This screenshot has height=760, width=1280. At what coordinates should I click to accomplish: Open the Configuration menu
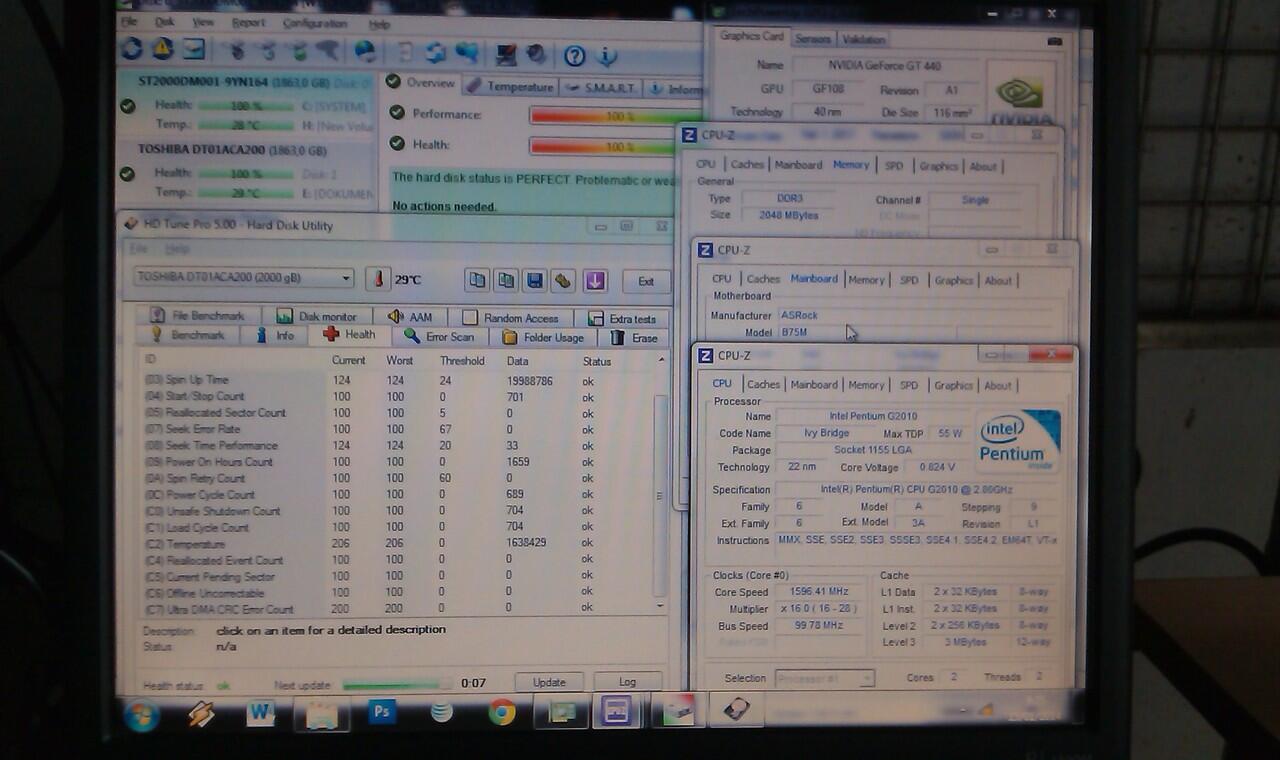tap(315, 23)
